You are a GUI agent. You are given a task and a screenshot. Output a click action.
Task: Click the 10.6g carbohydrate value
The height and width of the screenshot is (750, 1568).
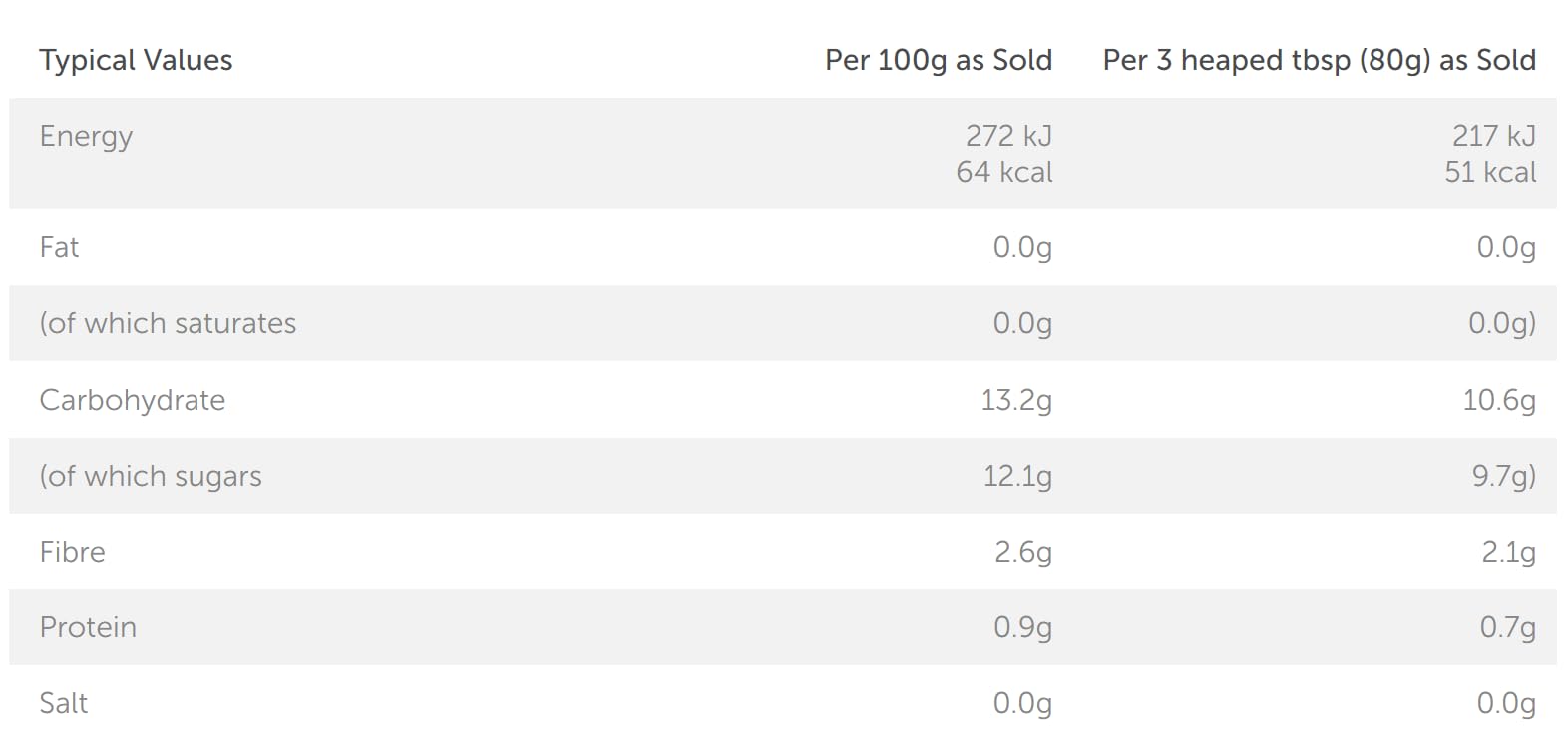[1498, 400]
